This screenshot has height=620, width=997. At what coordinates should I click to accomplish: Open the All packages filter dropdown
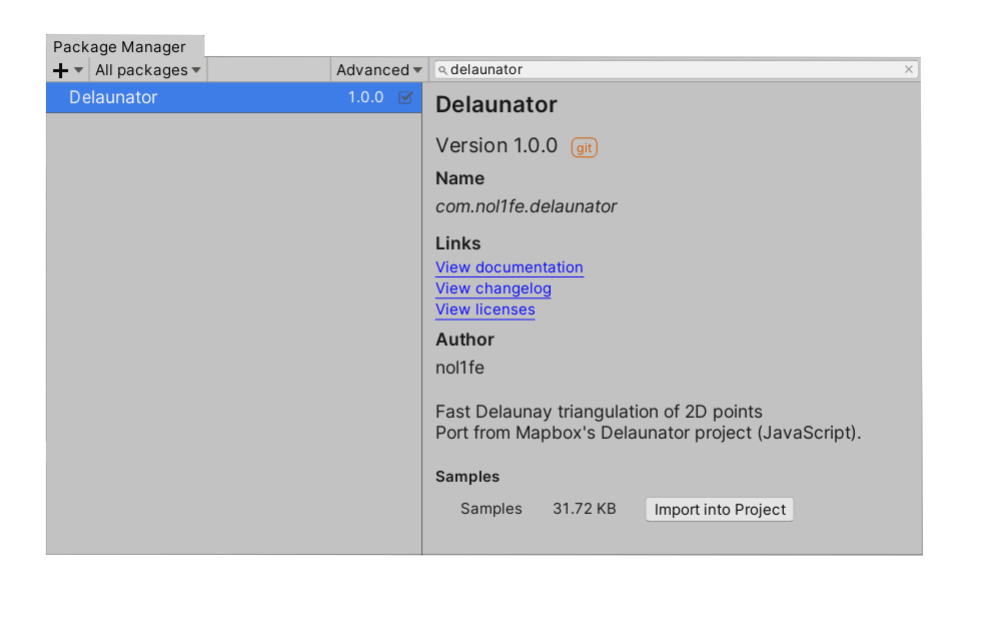[x=148, y=70]
